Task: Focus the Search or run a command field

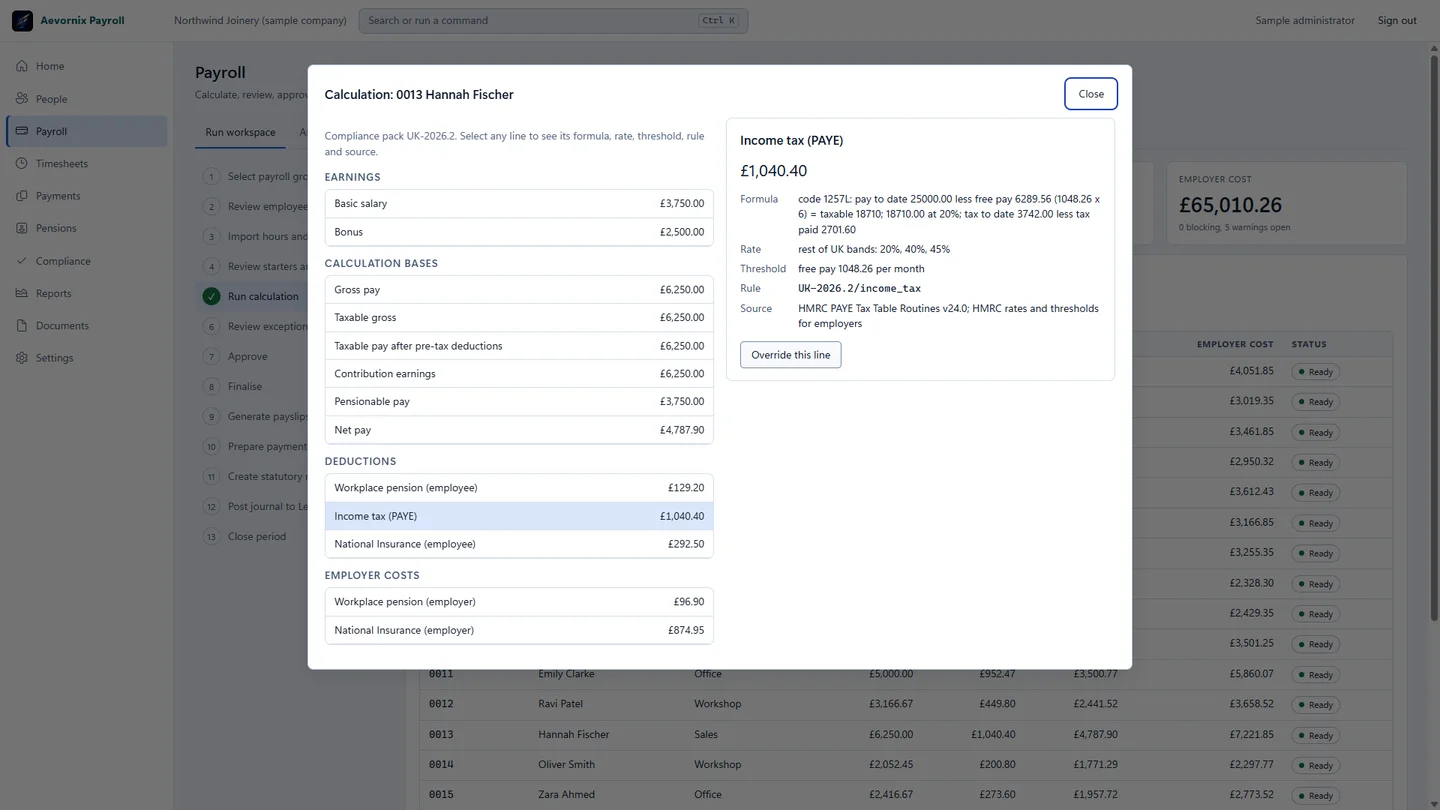Action: 553,20
